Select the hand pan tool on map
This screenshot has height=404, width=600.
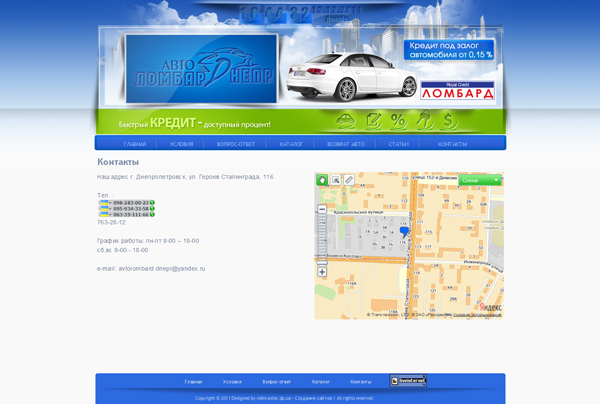point(322,180)
